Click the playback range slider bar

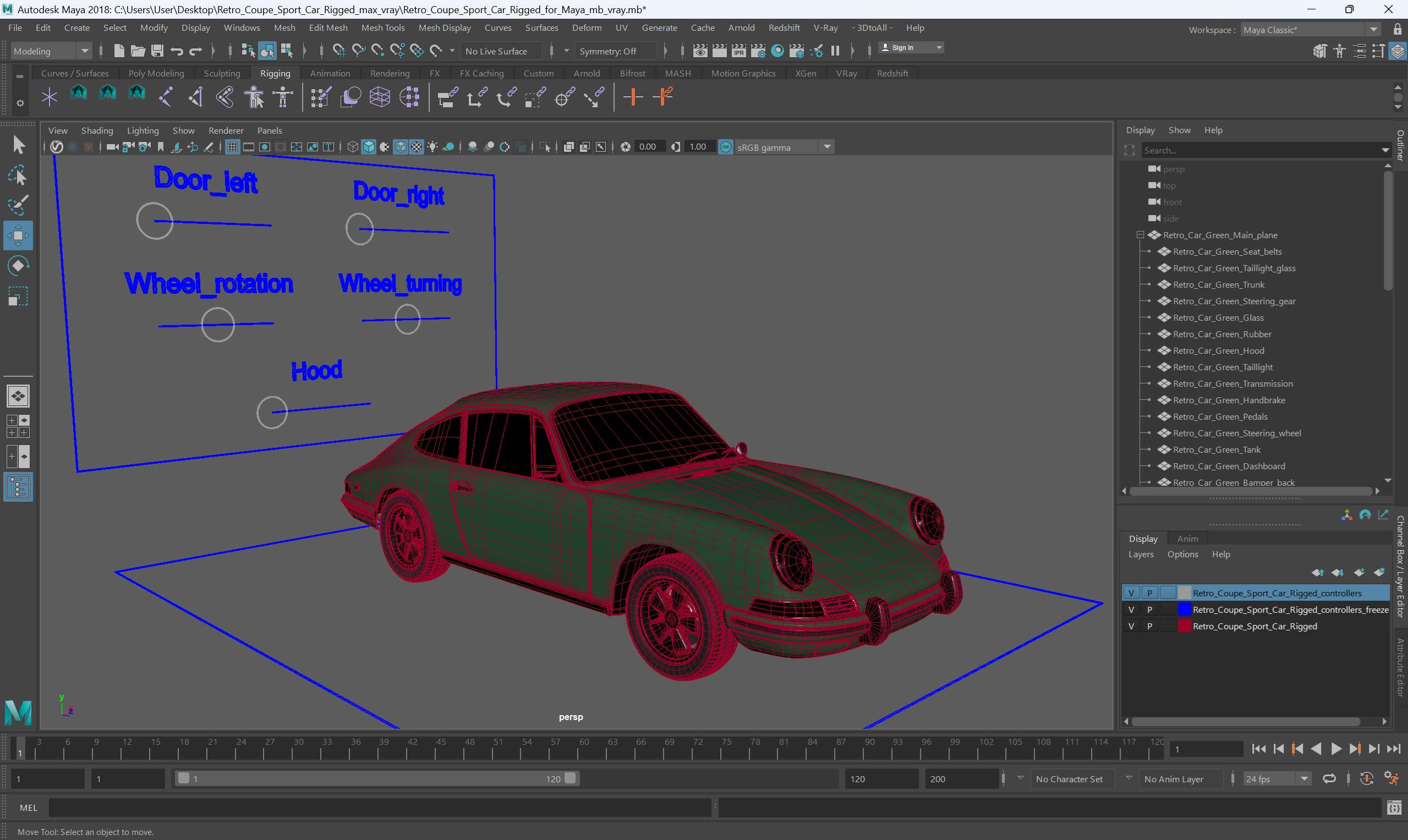point(376,779)
